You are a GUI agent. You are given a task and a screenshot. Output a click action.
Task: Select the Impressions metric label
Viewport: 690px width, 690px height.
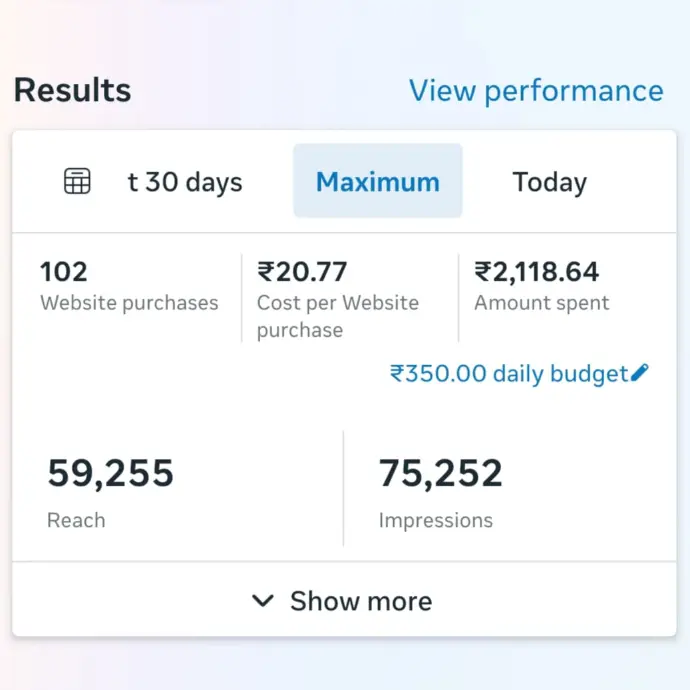point(435,520)
